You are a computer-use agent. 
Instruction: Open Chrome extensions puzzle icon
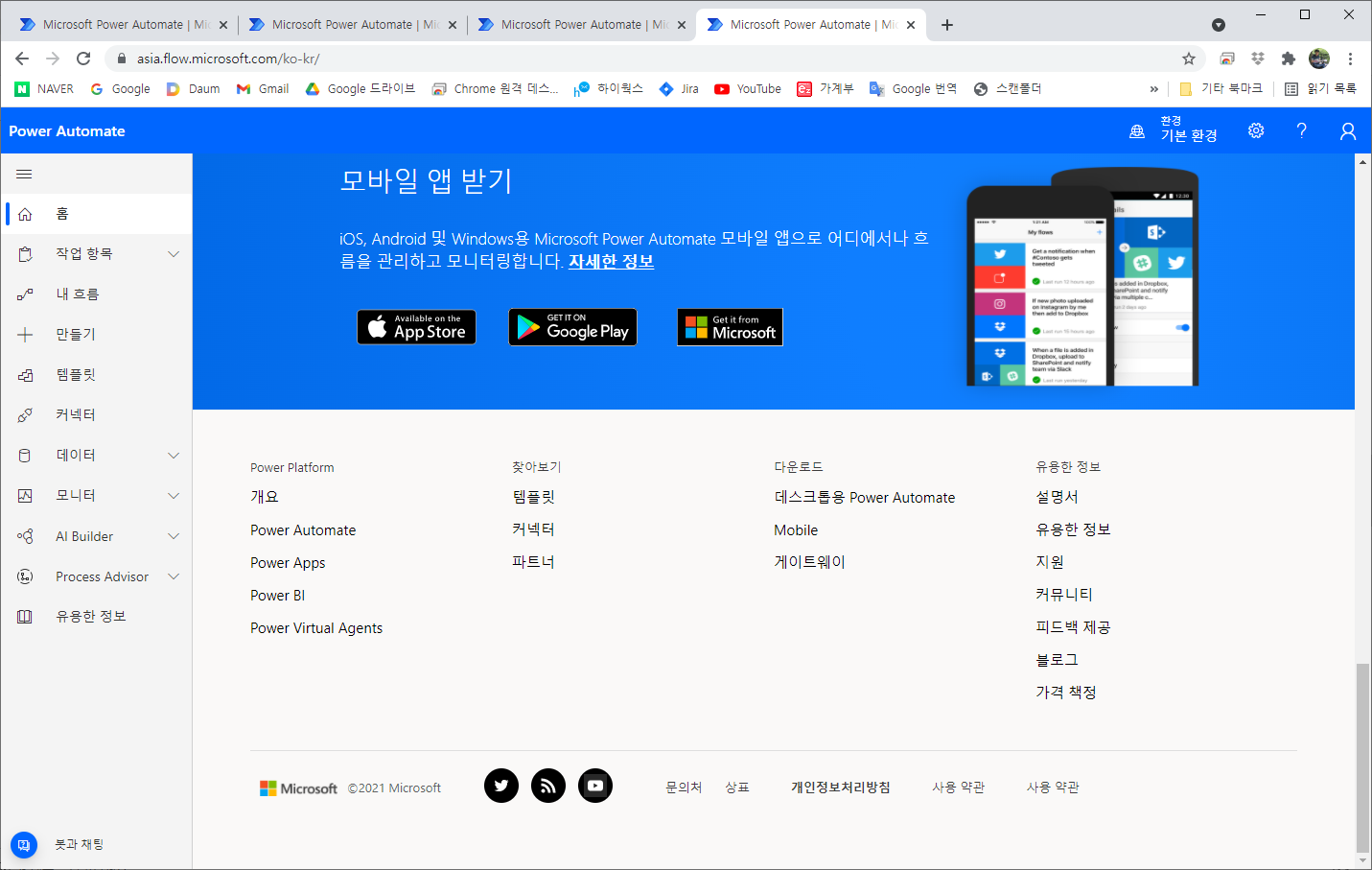(x=1289, y=59)
